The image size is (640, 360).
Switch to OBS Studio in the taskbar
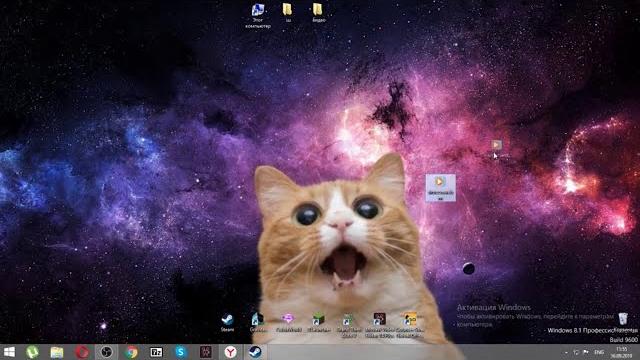coord(107,352)
